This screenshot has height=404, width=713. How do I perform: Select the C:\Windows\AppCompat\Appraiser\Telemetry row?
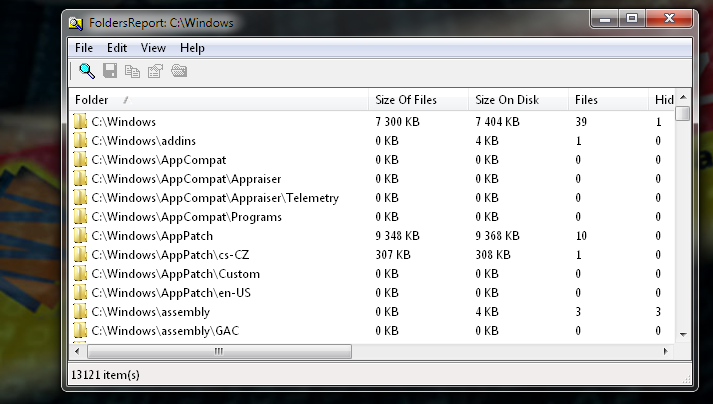pyautogui.click(x=215, y=198)
